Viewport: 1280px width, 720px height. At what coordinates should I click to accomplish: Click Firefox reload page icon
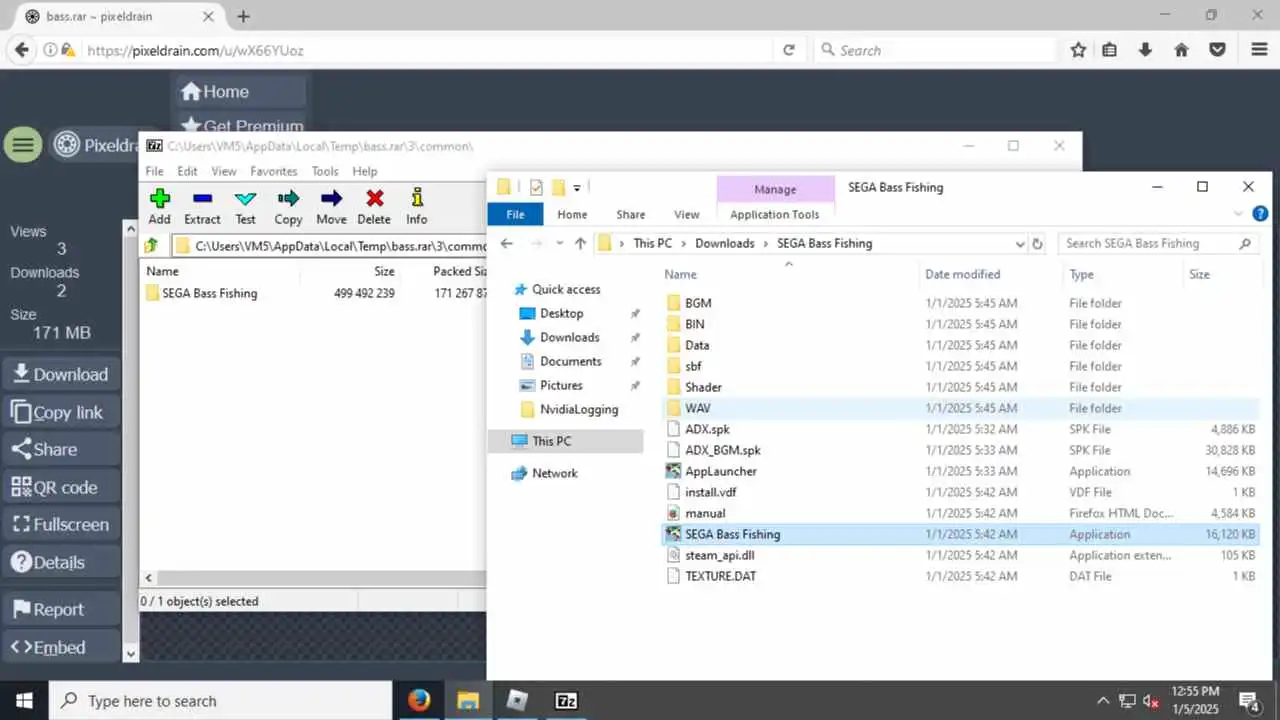(789, 50)
